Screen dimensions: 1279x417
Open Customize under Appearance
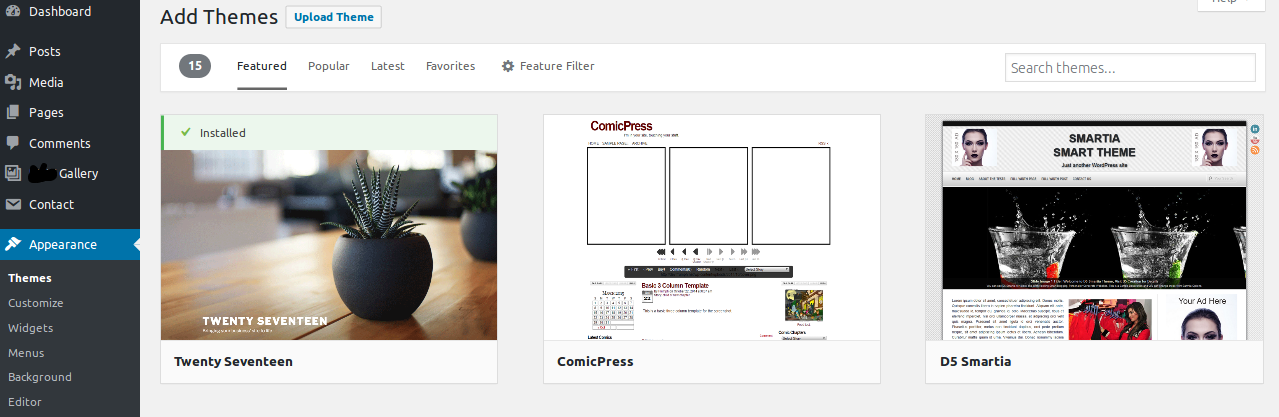pos(35,303)
